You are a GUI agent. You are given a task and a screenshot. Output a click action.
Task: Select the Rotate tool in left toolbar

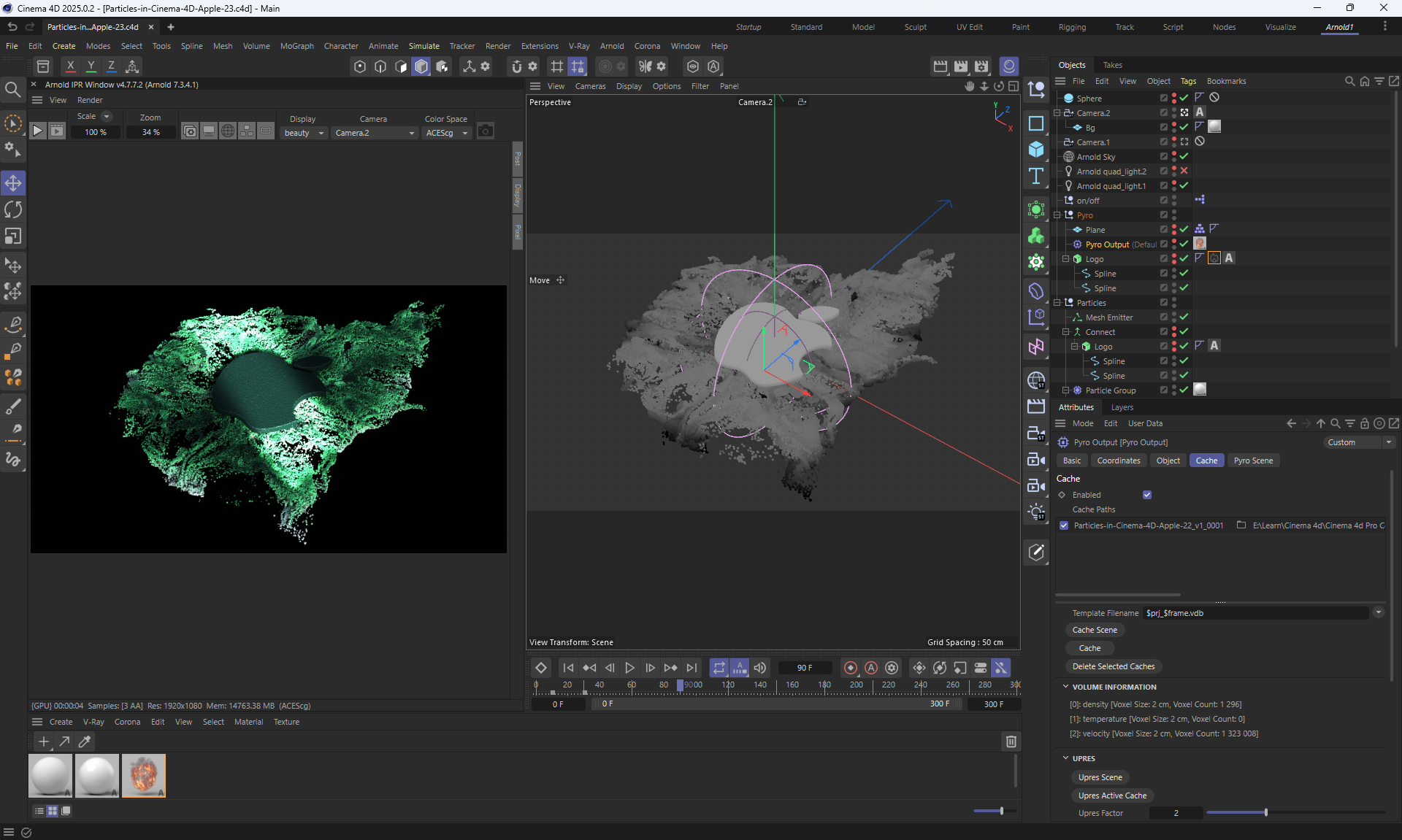pos(13,209)
